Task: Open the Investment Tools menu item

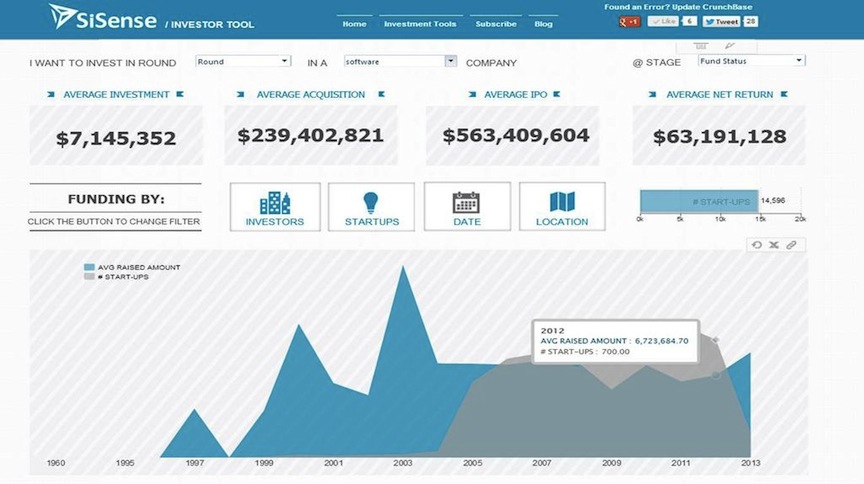Action: (420, 24)
